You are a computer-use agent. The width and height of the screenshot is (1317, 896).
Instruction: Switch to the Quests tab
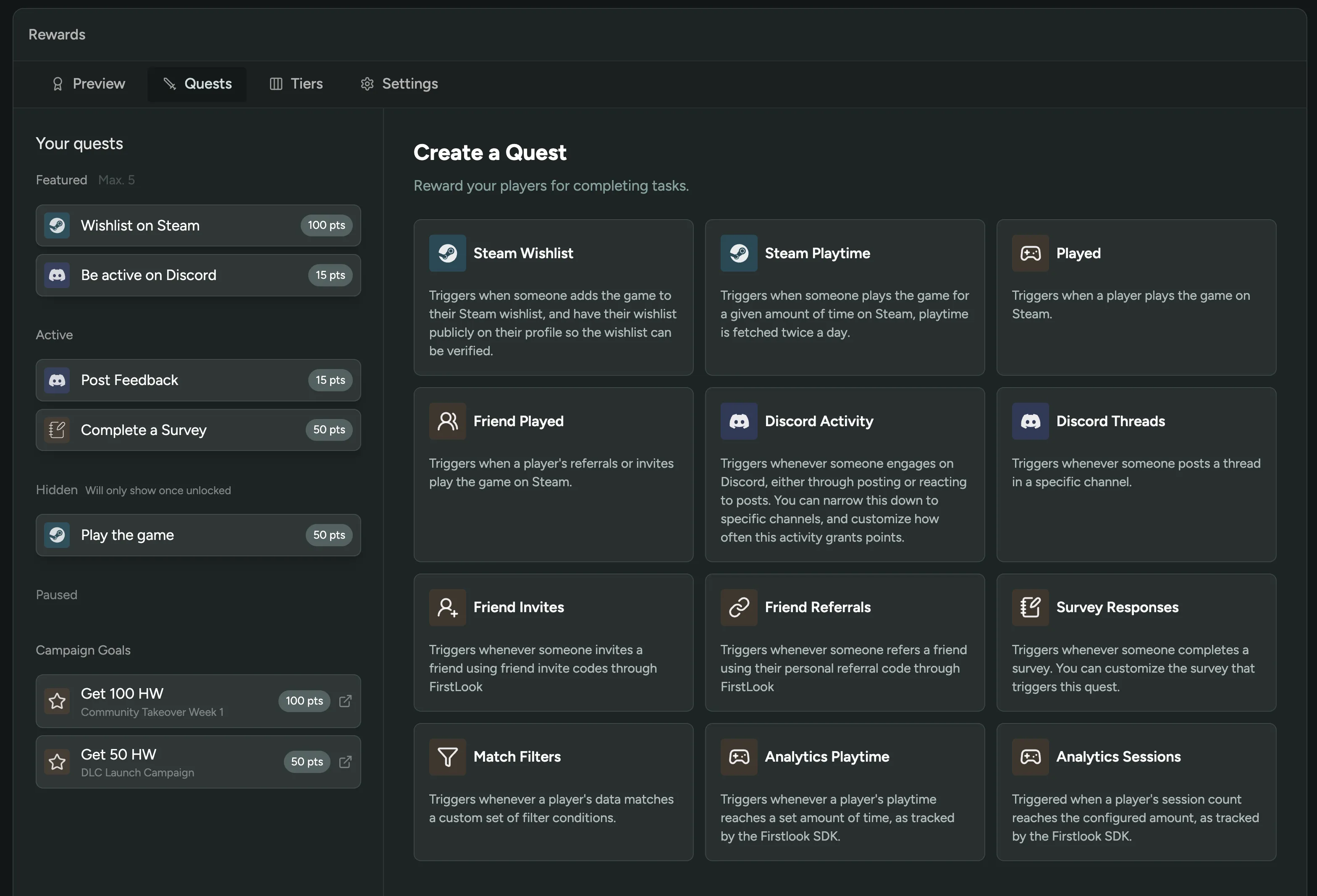click(197, 84)
